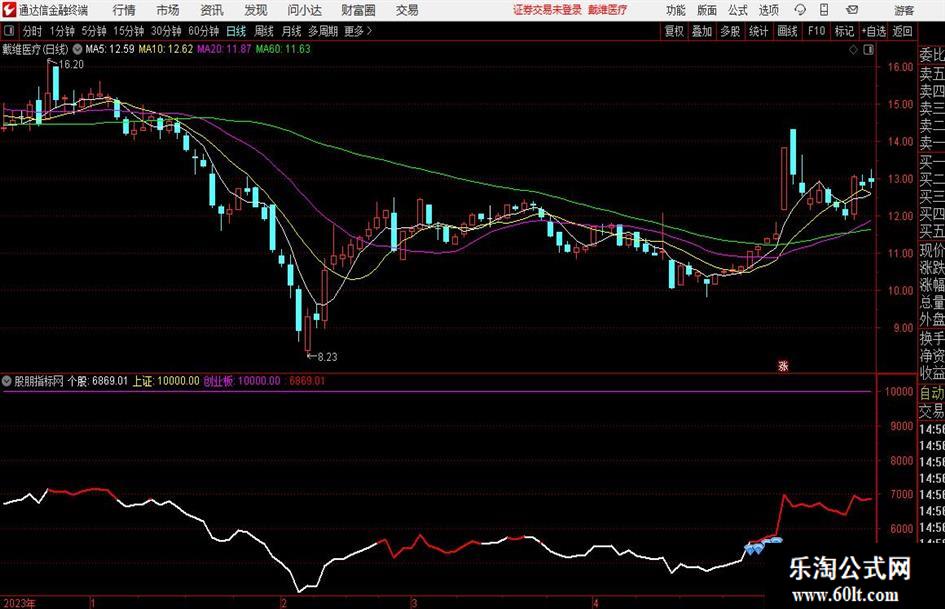Click the 复权 toolbar button

(x=674, y=31)
